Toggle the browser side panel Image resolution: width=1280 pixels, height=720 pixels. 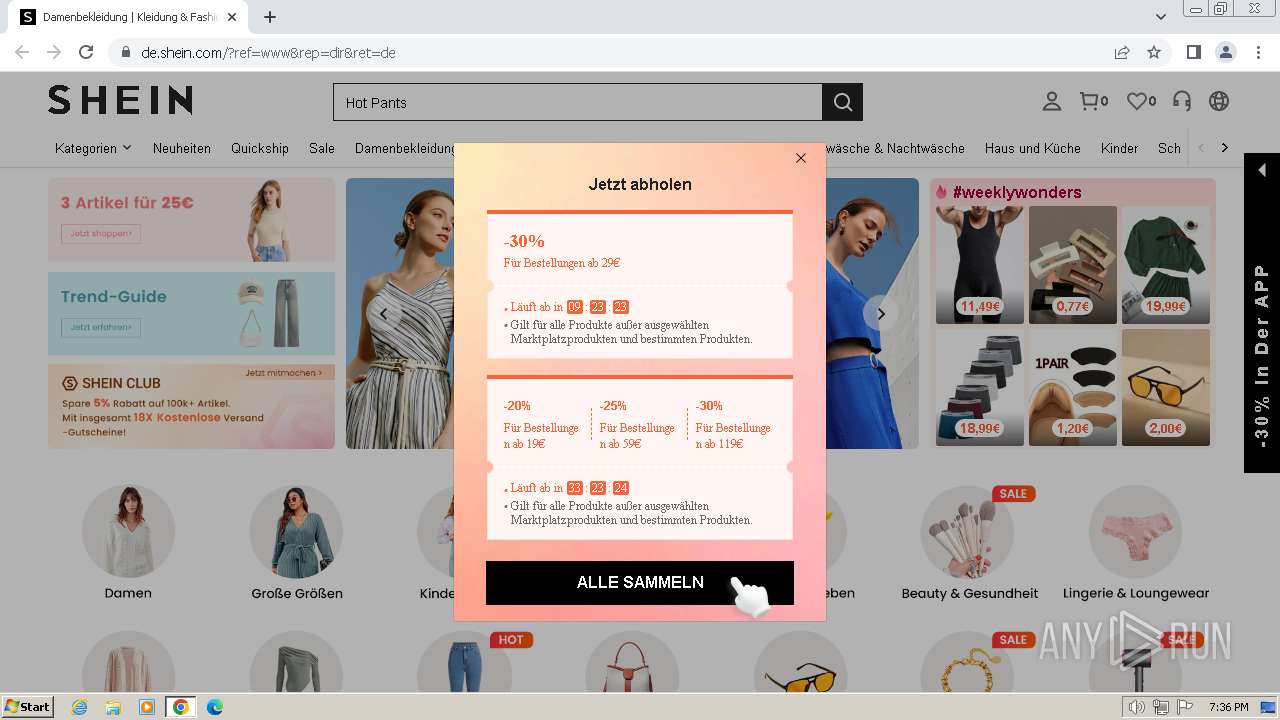click(1193, 52)
